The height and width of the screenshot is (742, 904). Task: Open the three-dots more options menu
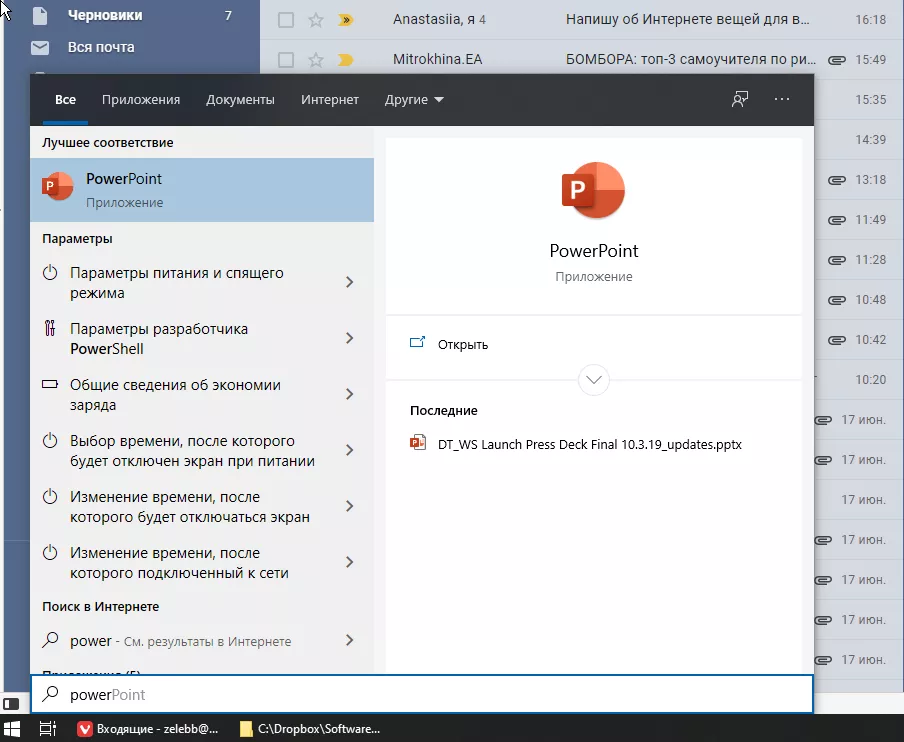(x=782, y=99)
